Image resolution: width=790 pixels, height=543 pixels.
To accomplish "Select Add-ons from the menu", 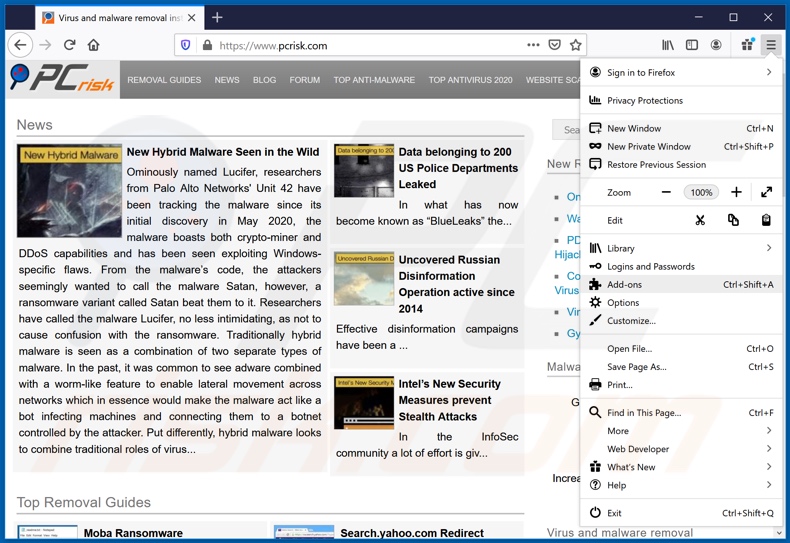I will point(625,285).
